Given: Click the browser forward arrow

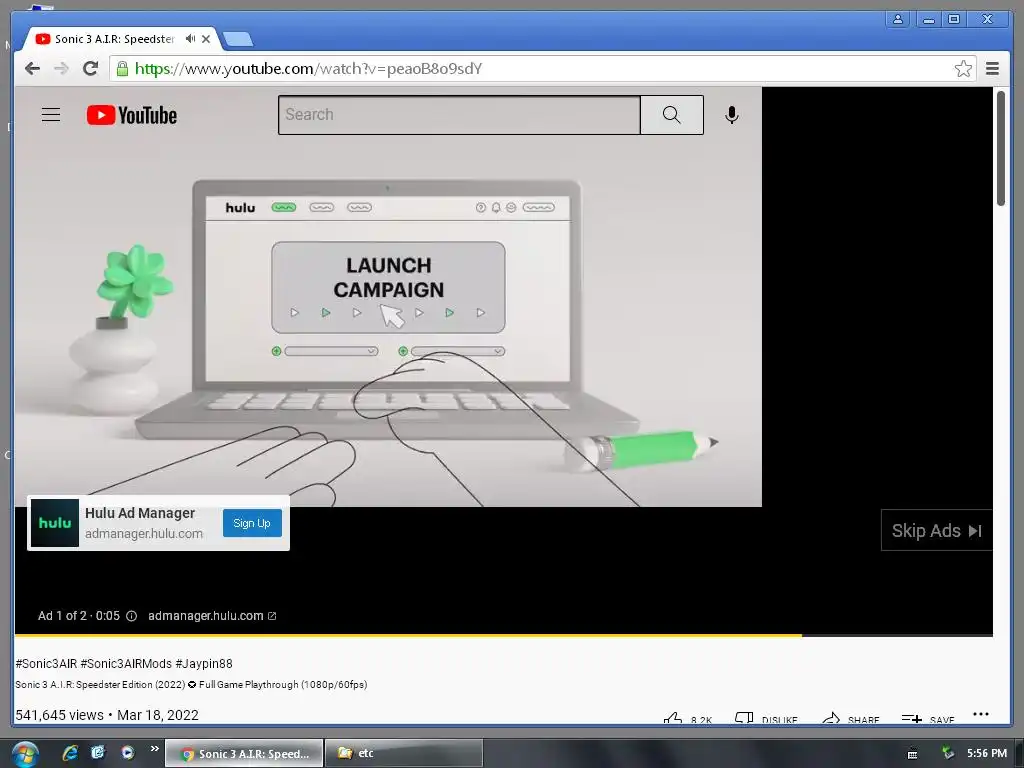Looking at the screenshot, I should 61,69.
